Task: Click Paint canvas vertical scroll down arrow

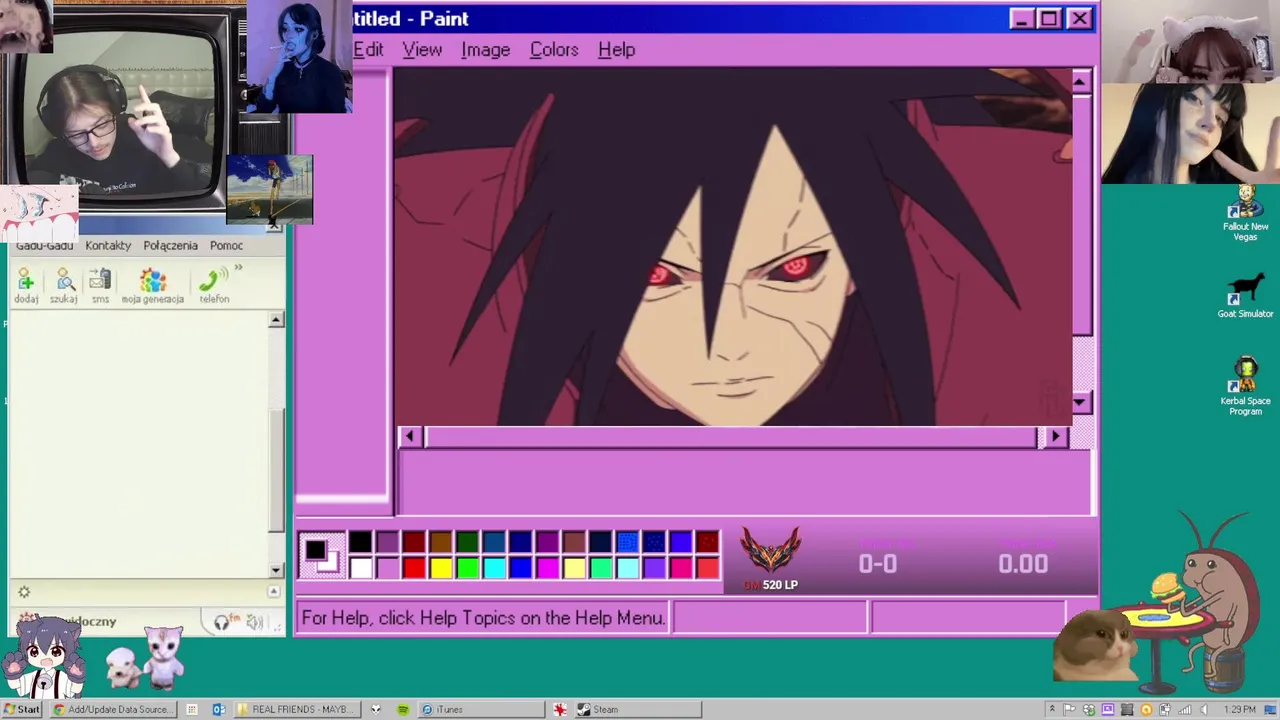Action: click(x=1081, y=402)
